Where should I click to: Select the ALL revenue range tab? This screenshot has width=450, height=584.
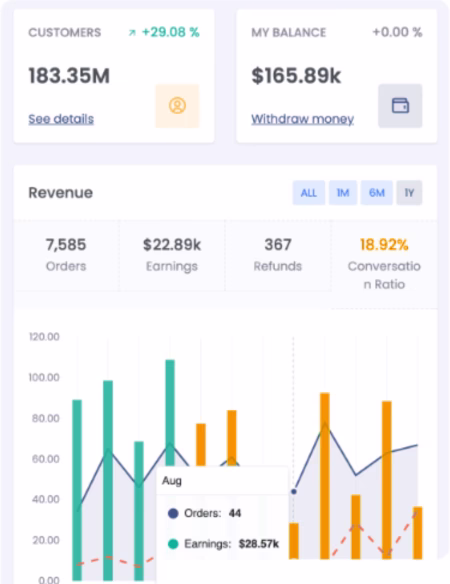pyautogui.click(x=308, y=193)
